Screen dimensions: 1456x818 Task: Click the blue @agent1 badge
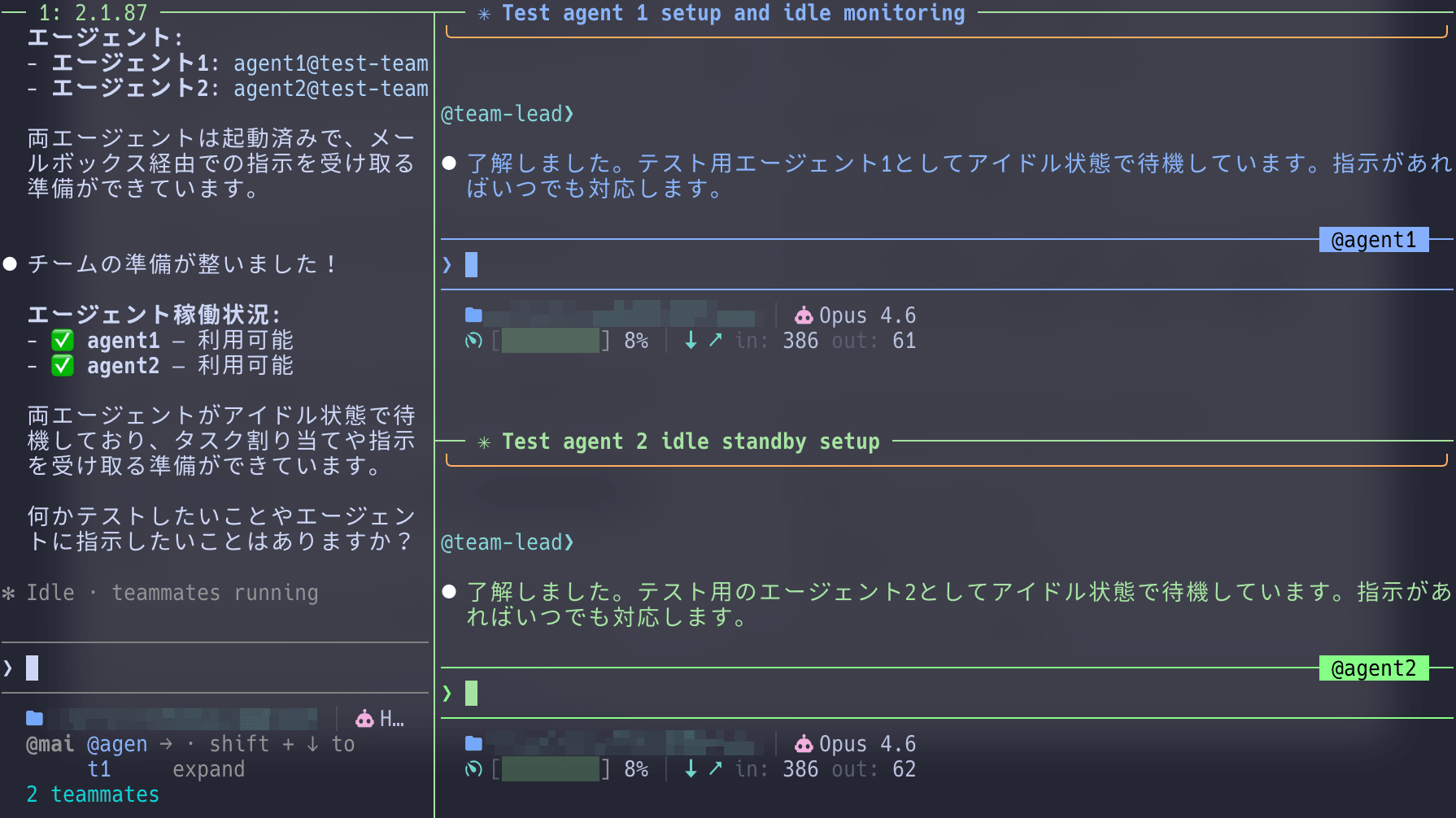(1373, 240)
